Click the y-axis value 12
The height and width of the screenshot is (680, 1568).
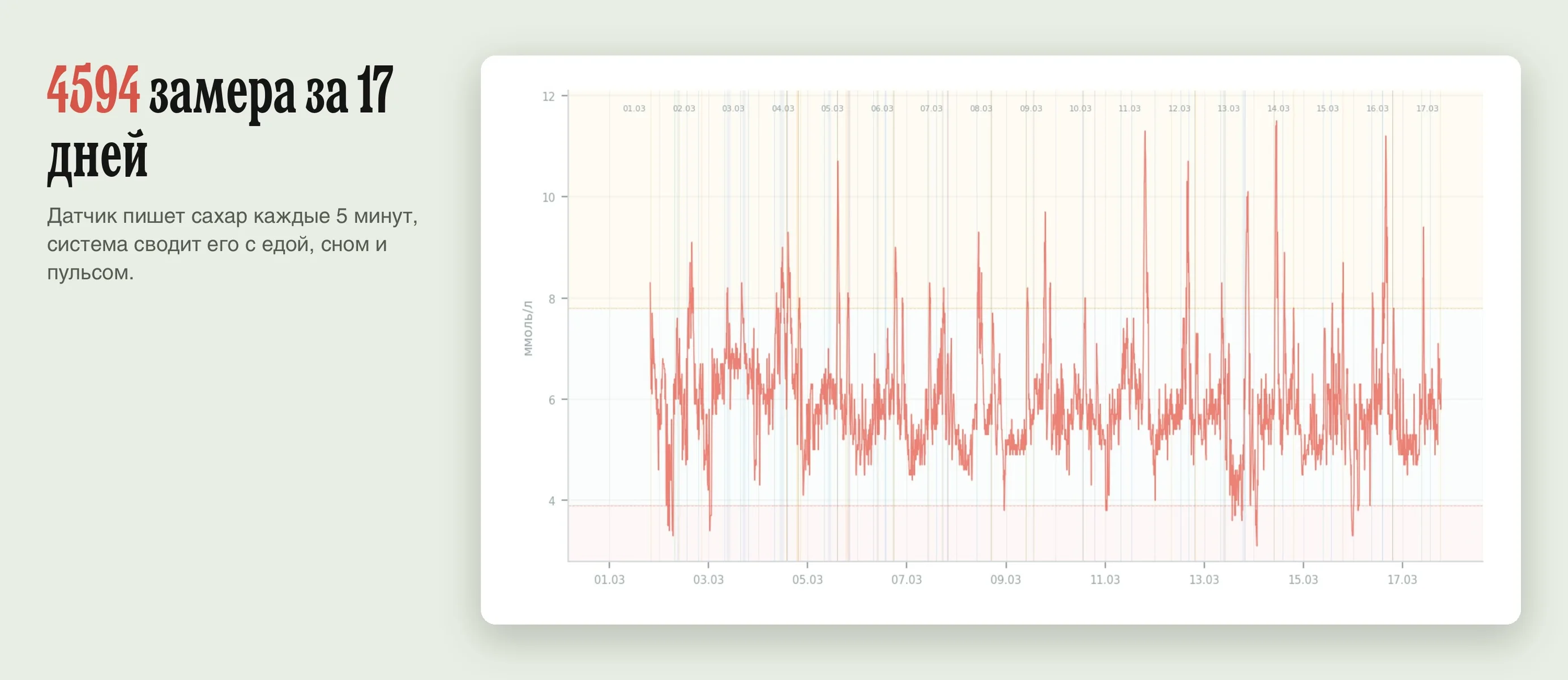[x=549, y=96]
